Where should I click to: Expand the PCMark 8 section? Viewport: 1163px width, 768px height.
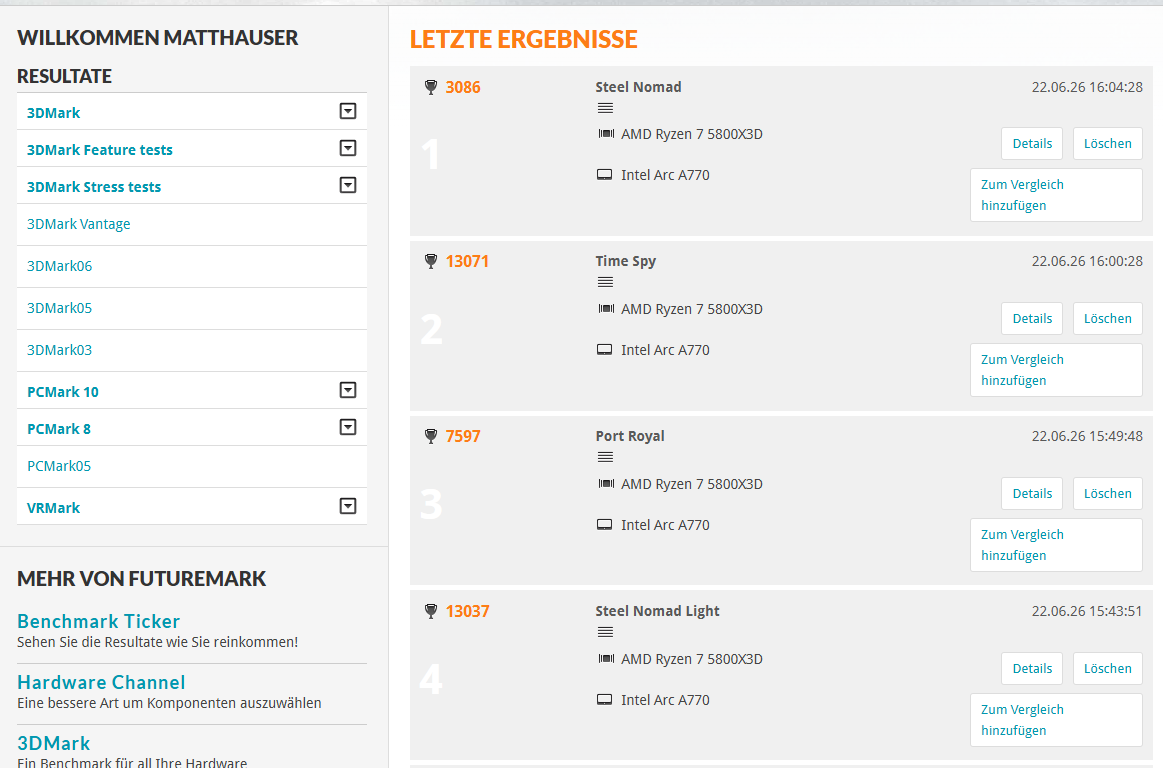[348, 427]
